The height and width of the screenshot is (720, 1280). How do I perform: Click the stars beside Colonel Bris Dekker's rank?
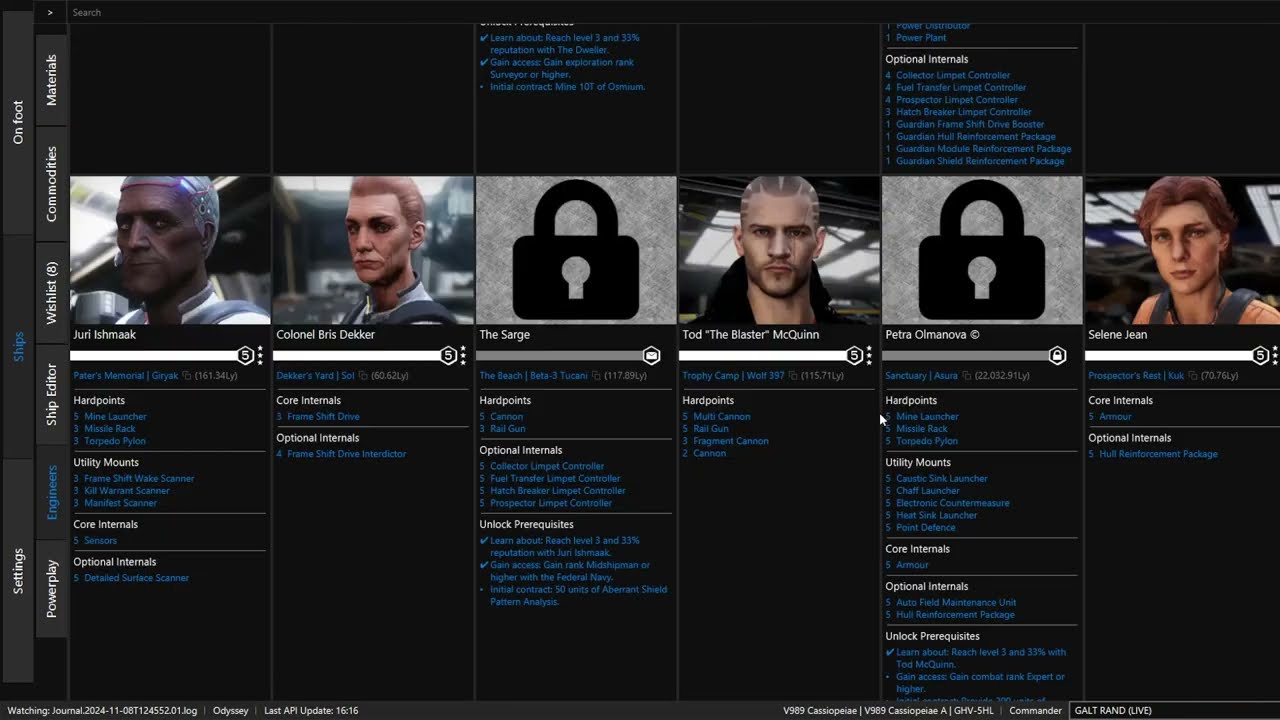click(x=464, y=355)
